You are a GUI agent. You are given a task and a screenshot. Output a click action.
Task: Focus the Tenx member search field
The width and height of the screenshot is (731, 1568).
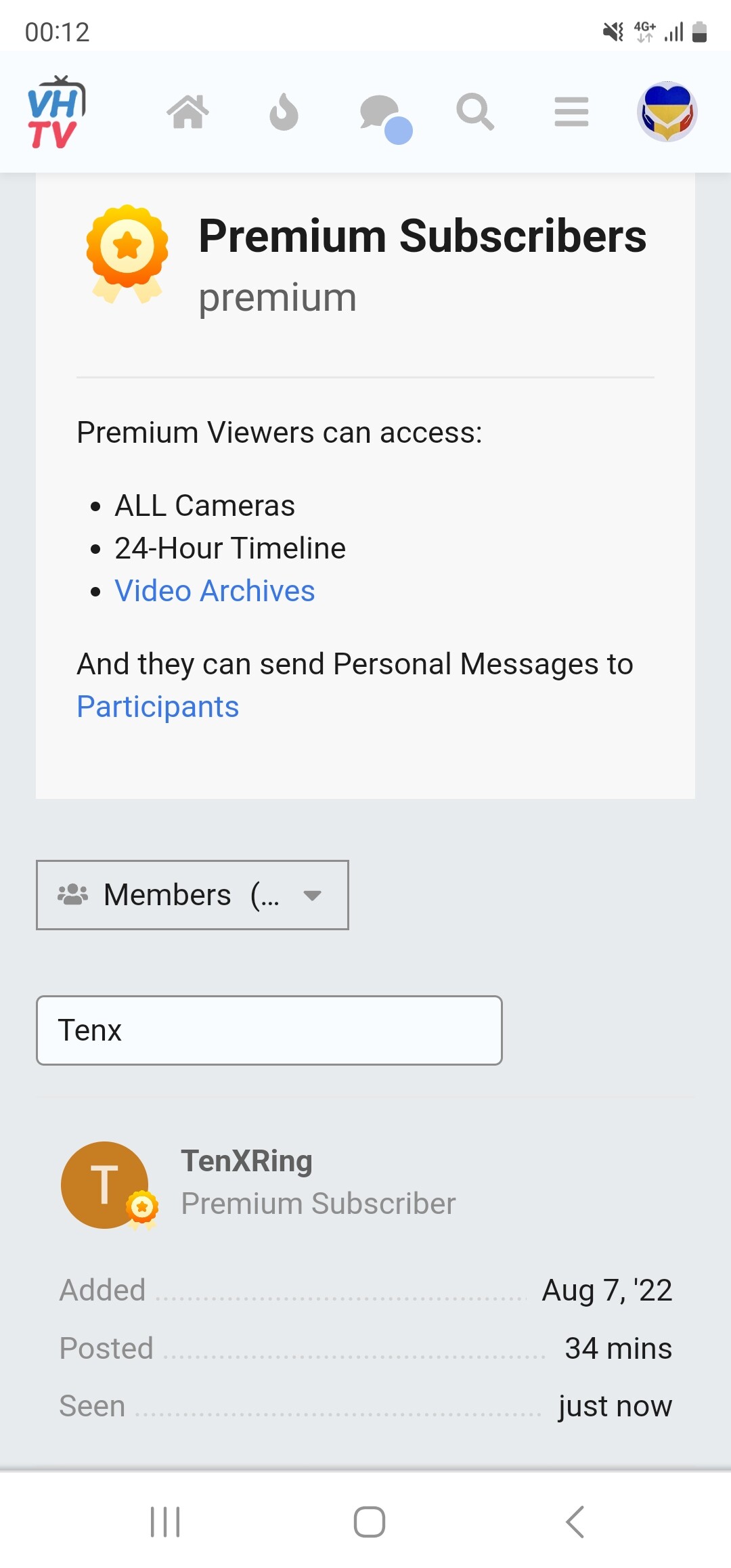(269, 1030)
